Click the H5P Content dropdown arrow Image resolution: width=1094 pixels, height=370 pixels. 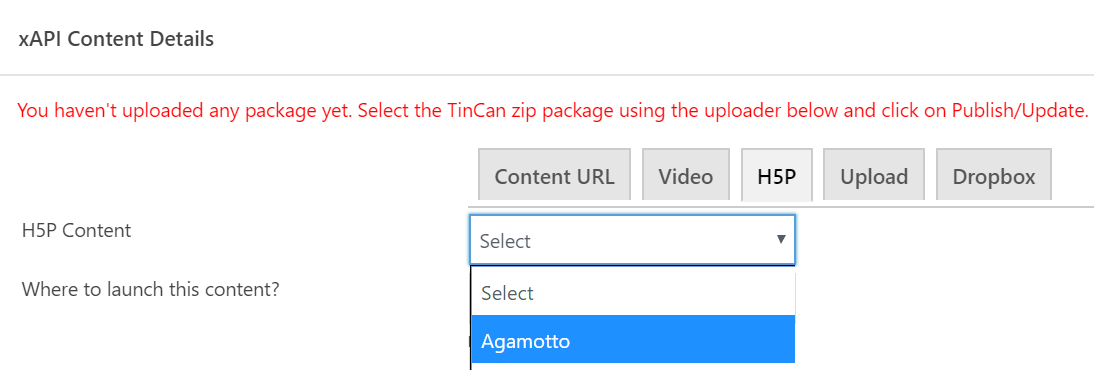[x=781, y=239]
